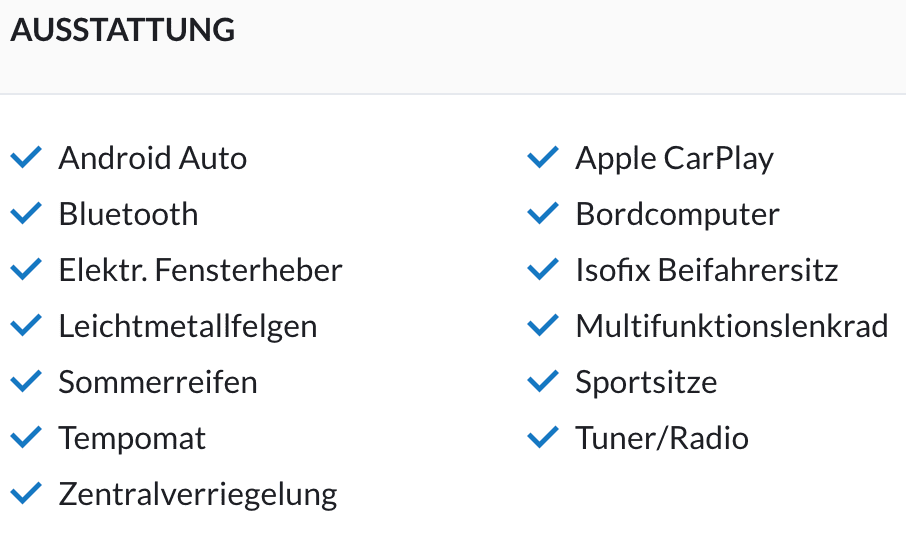This screenshot has height=542, width=906.
Task: Select the checkmark before Elektr. Fensterheber
Action: point(26,269)
